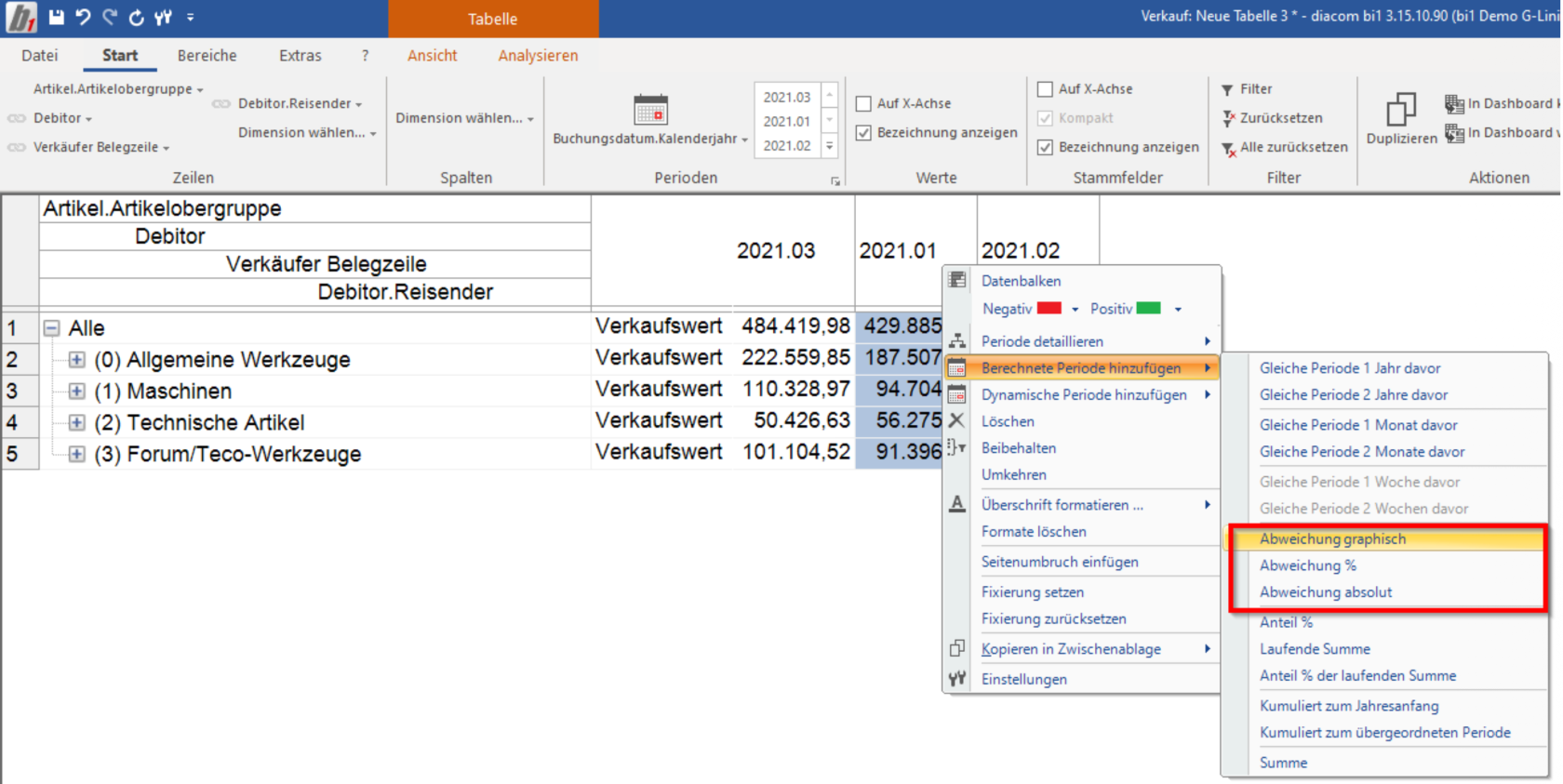Expand (0) Allgemeine Werkzeuge row
The width and height of the screenshot is (1563, 784).
pos(77,360)
